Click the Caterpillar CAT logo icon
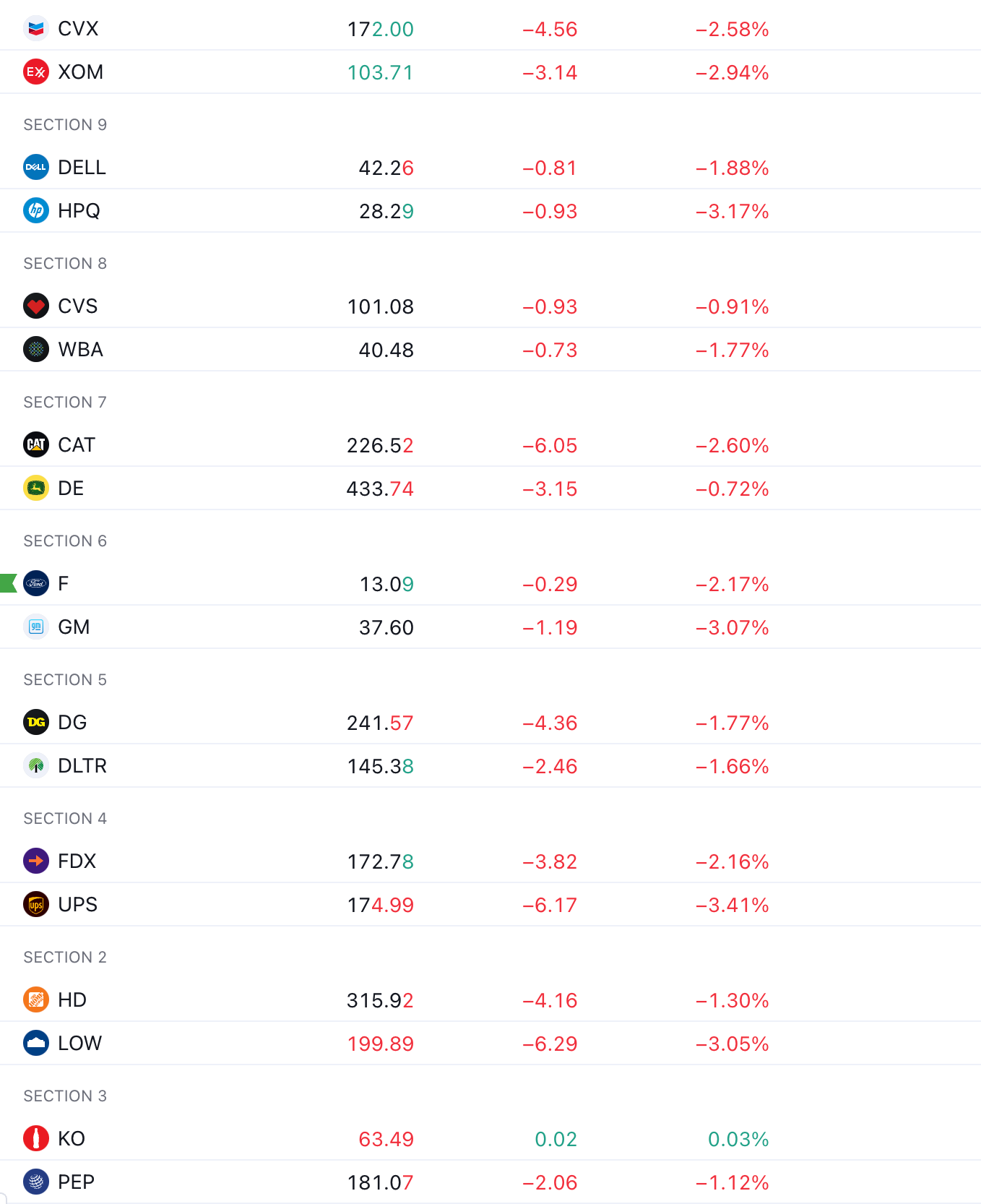 point(36,445)
